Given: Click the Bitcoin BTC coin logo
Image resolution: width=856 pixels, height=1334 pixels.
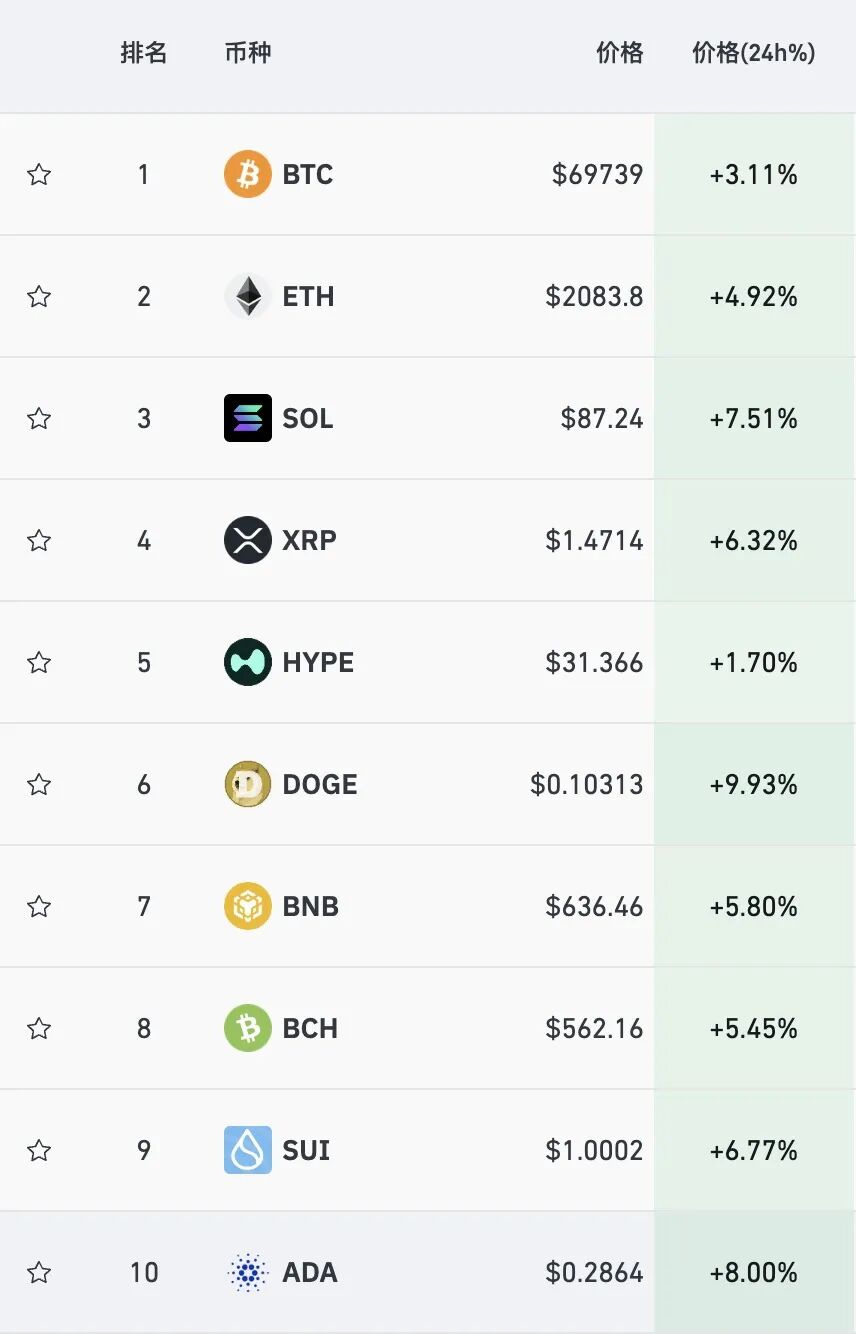Looking at the screenshot, I should pos(247,174).
